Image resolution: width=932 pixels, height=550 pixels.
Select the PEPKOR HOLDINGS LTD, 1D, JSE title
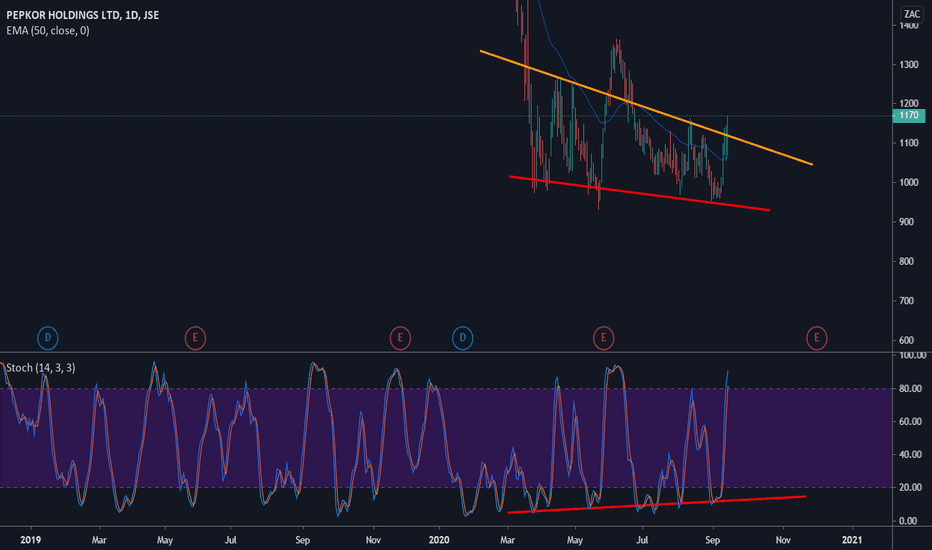[83, 15]
